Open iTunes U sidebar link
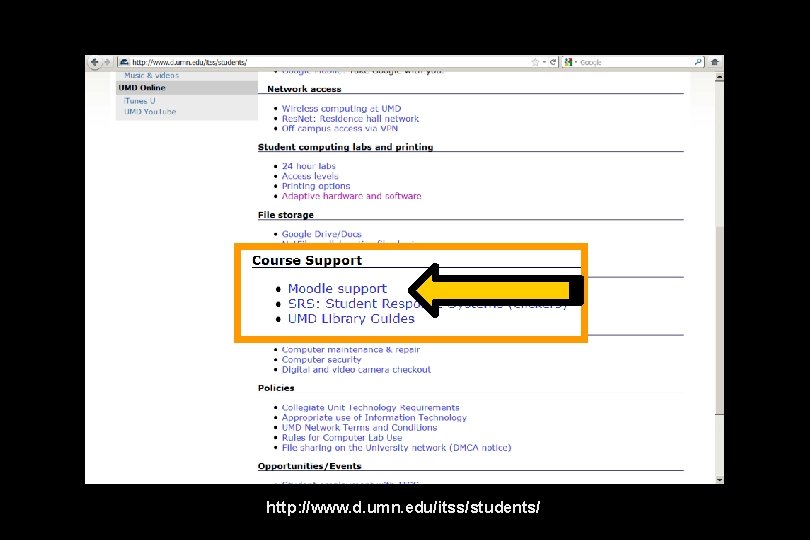The image size is (810, 540). [x=139, y=101]
